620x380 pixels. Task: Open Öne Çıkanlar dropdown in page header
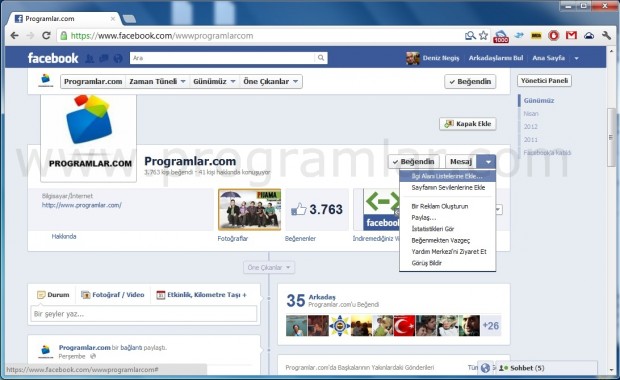point(270,81)
